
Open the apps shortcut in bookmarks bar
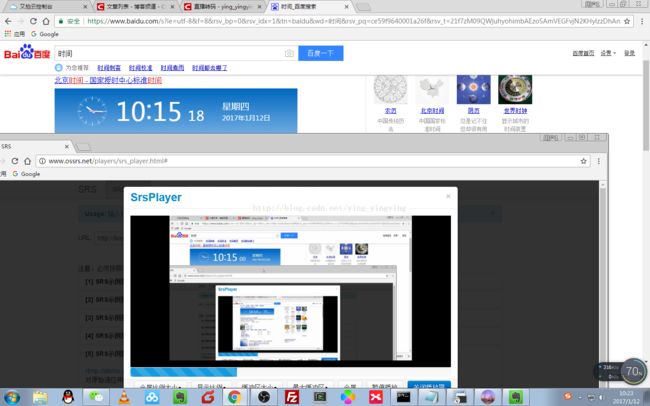click(14, 34)
